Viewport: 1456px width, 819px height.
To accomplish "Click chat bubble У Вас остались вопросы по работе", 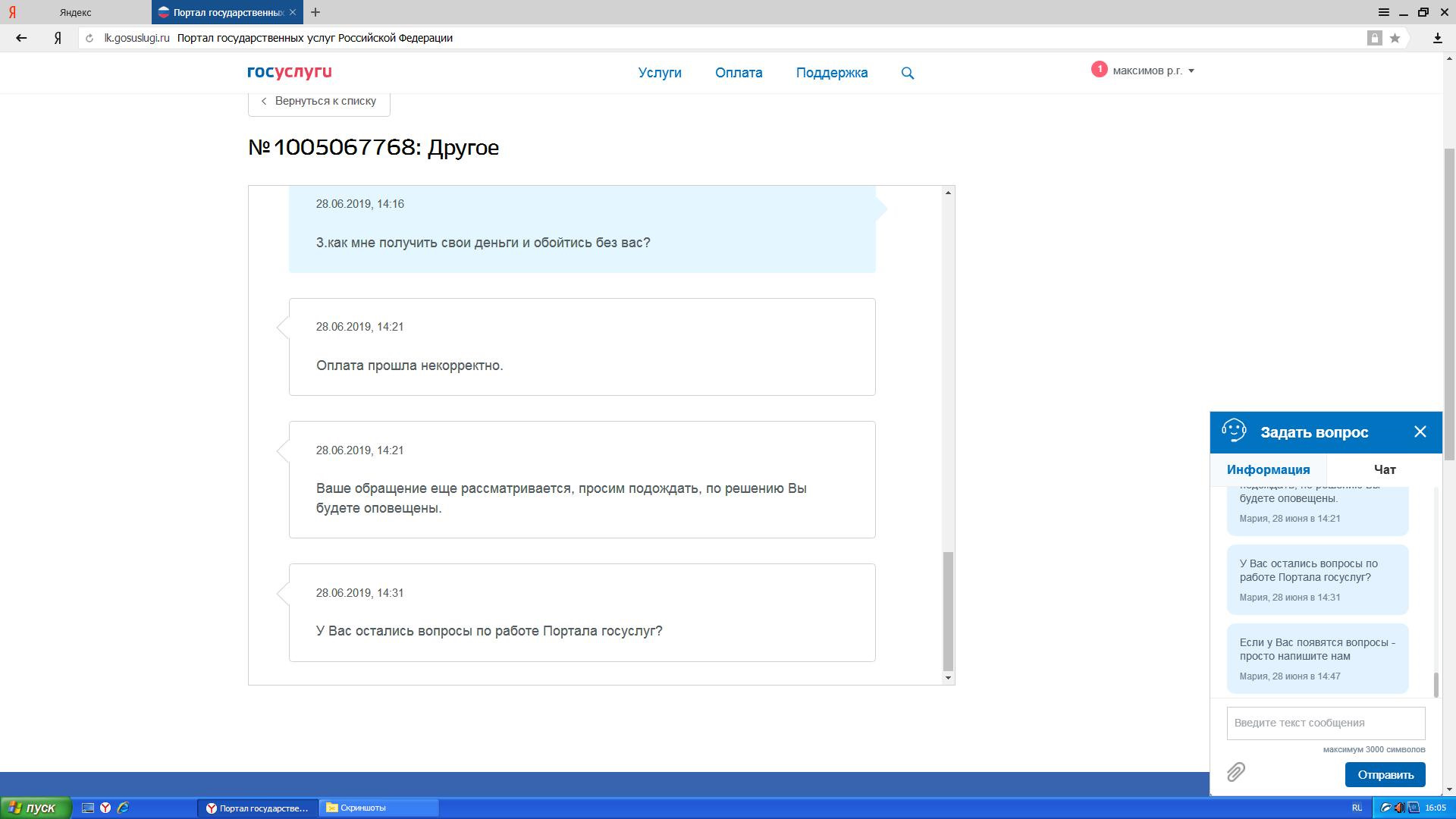I will click(x=1317, y=579).
